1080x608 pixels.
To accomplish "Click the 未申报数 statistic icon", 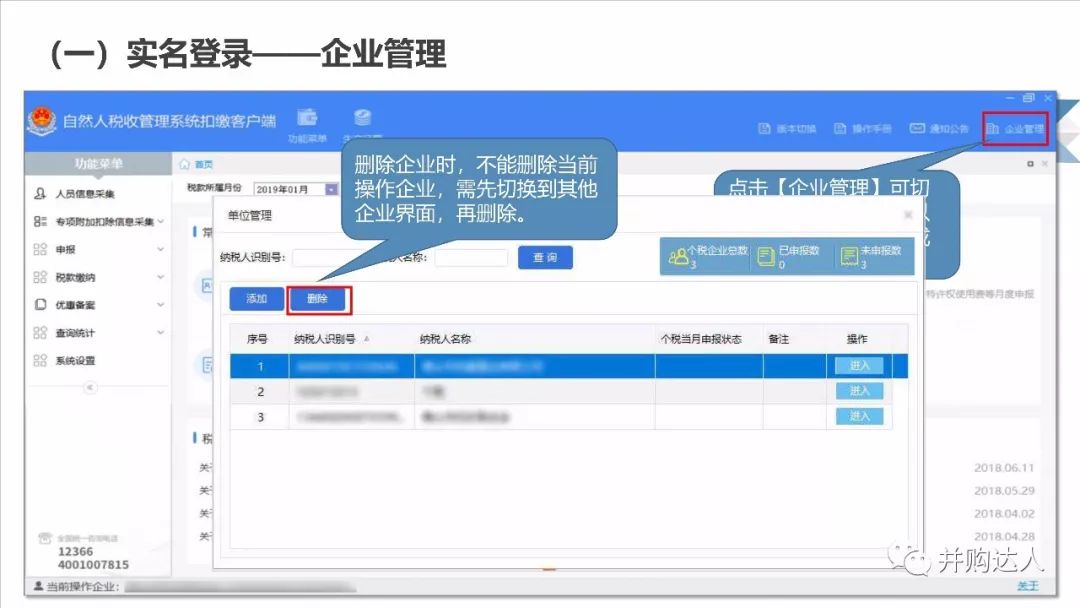I will coord(849,257).
